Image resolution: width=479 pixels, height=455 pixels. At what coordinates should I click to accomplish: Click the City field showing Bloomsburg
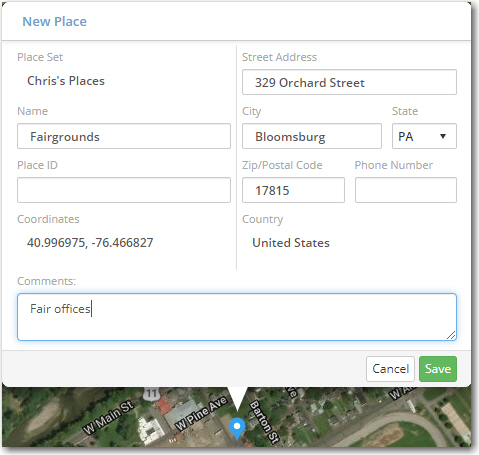coord(312,136)
